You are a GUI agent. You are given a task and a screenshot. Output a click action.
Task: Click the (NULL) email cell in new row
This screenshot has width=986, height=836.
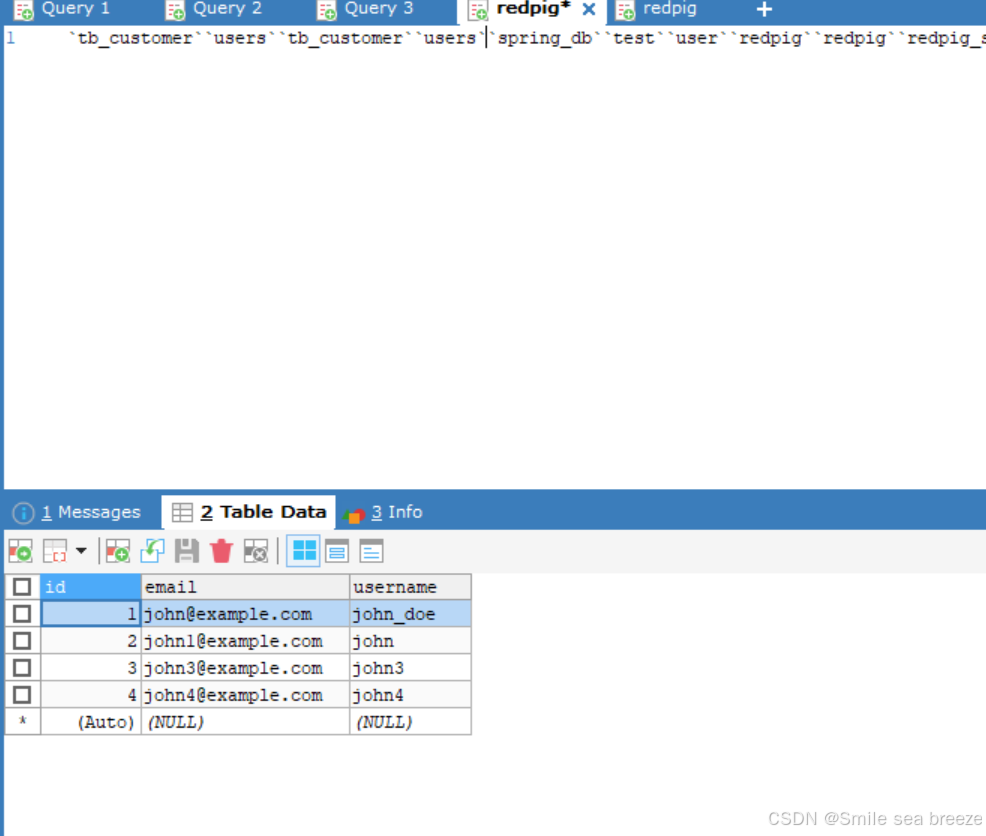point(245,722)
